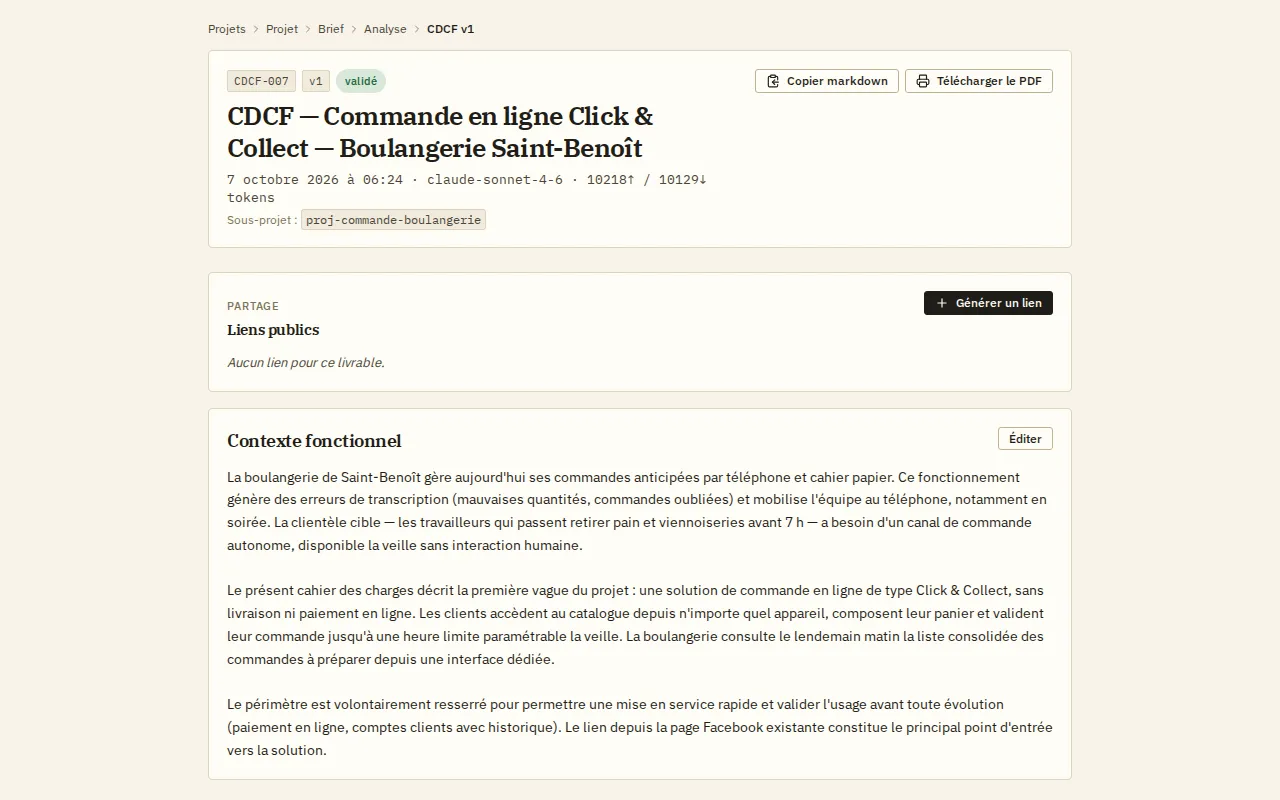Open the Projets breadcrumb link
Viewport: 1280px width, 800px height.
pos(227,29)
